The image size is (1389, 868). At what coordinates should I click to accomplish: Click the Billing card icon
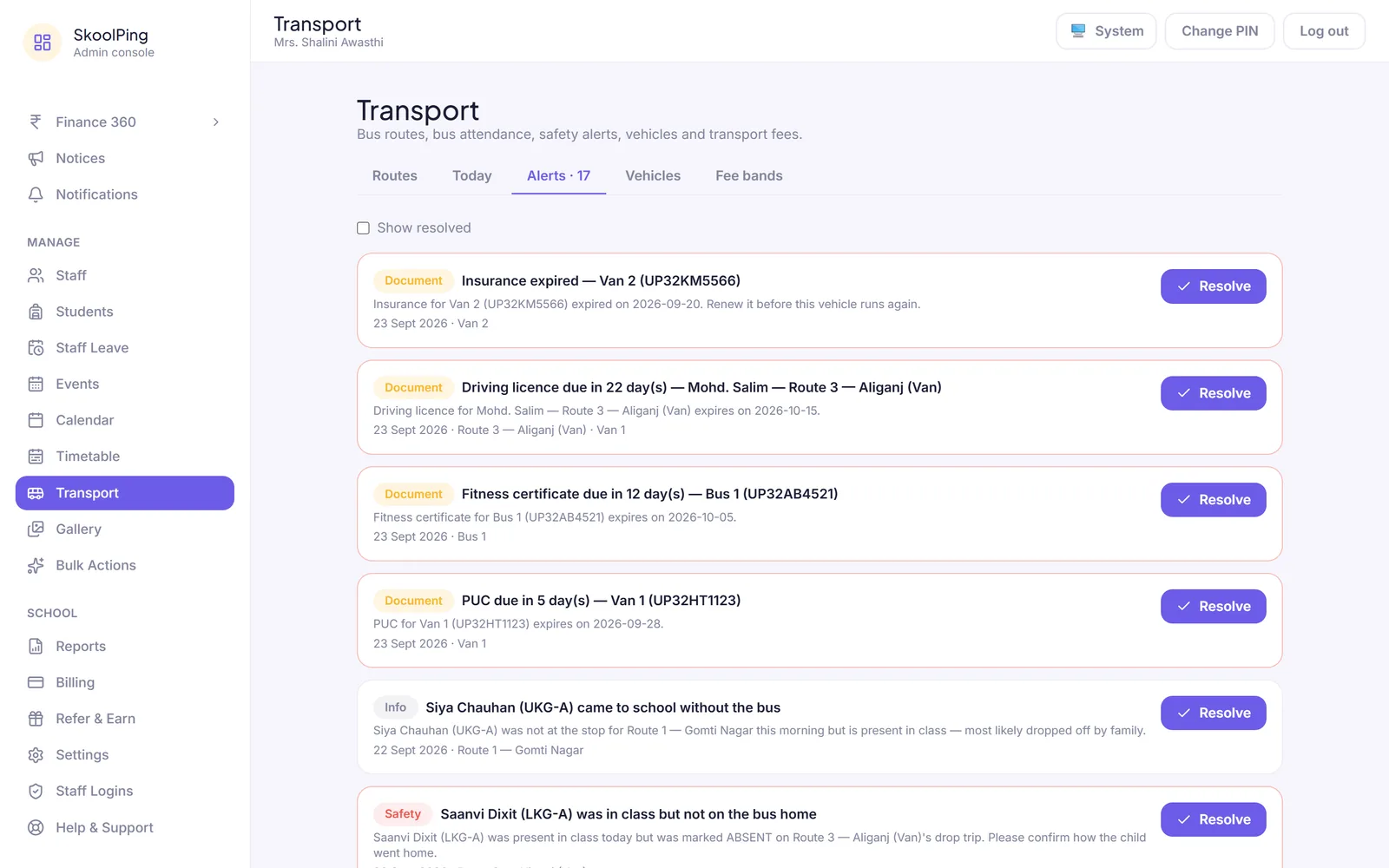click(36, 682)
